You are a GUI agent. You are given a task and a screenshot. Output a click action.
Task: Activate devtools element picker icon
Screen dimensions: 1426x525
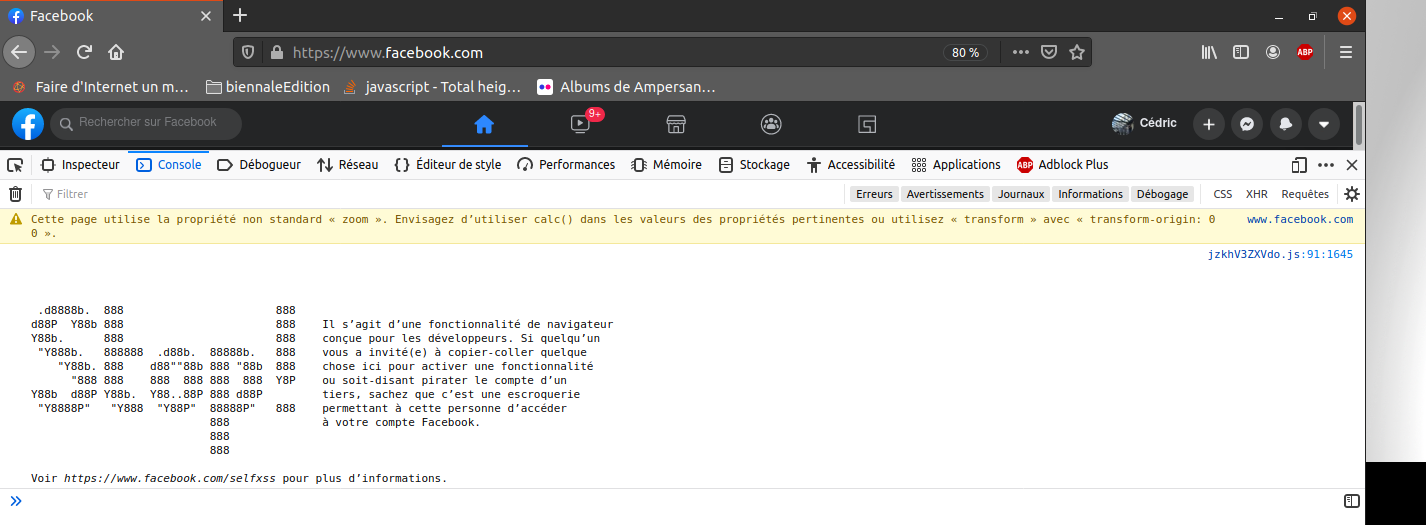(14, 165)
